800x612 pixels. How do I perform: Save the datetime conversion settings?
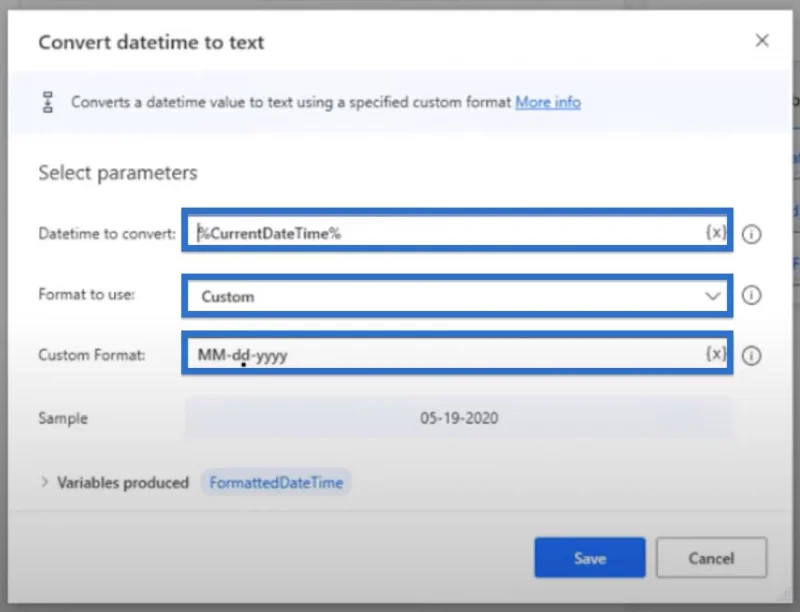pyautogui.click(x=590, y=557)
